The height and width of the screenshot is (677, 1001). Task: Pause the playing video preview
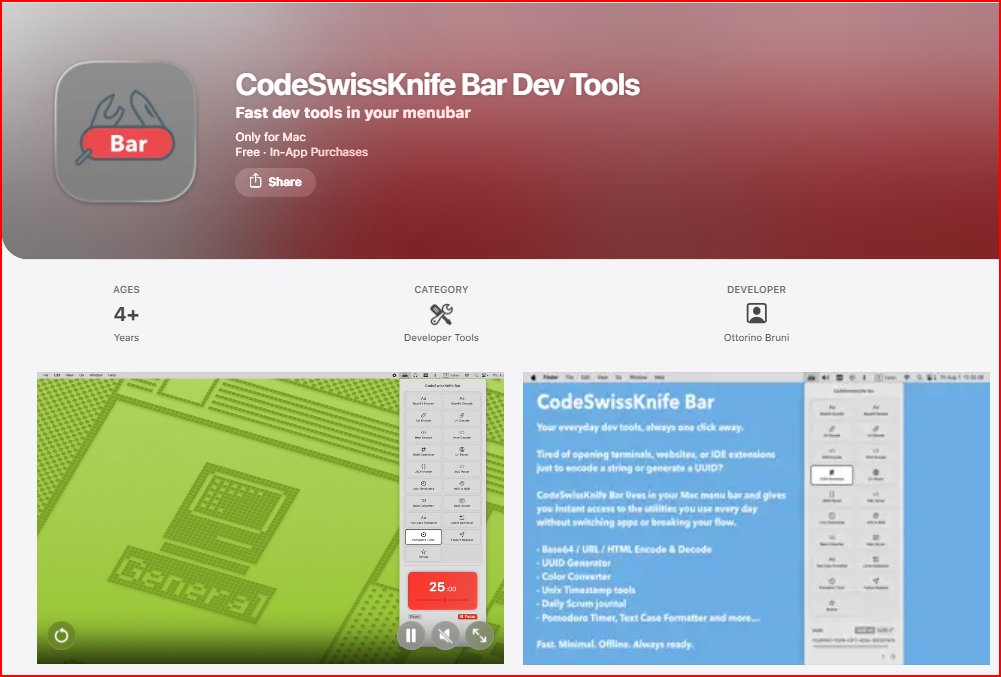coord(411,635)
